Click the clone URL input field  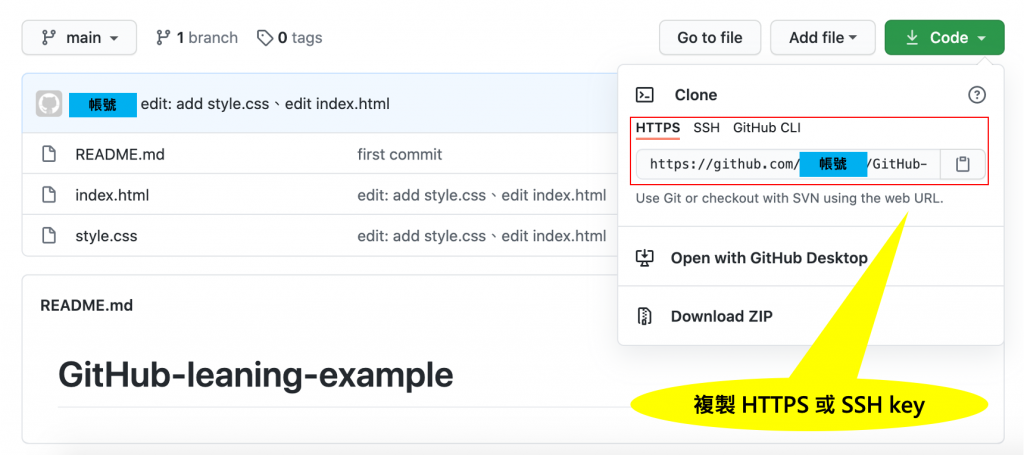[x=788, y=165]
